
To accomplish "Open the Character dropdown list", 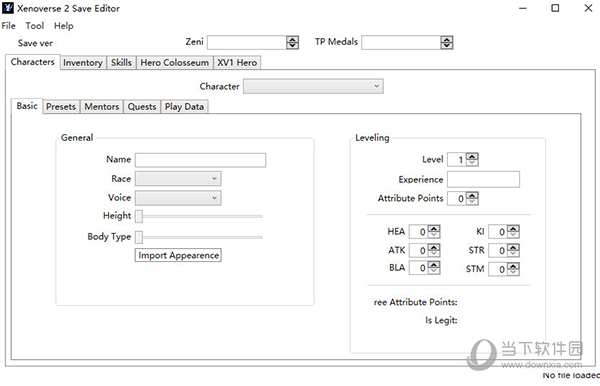I will click(313, 86).
